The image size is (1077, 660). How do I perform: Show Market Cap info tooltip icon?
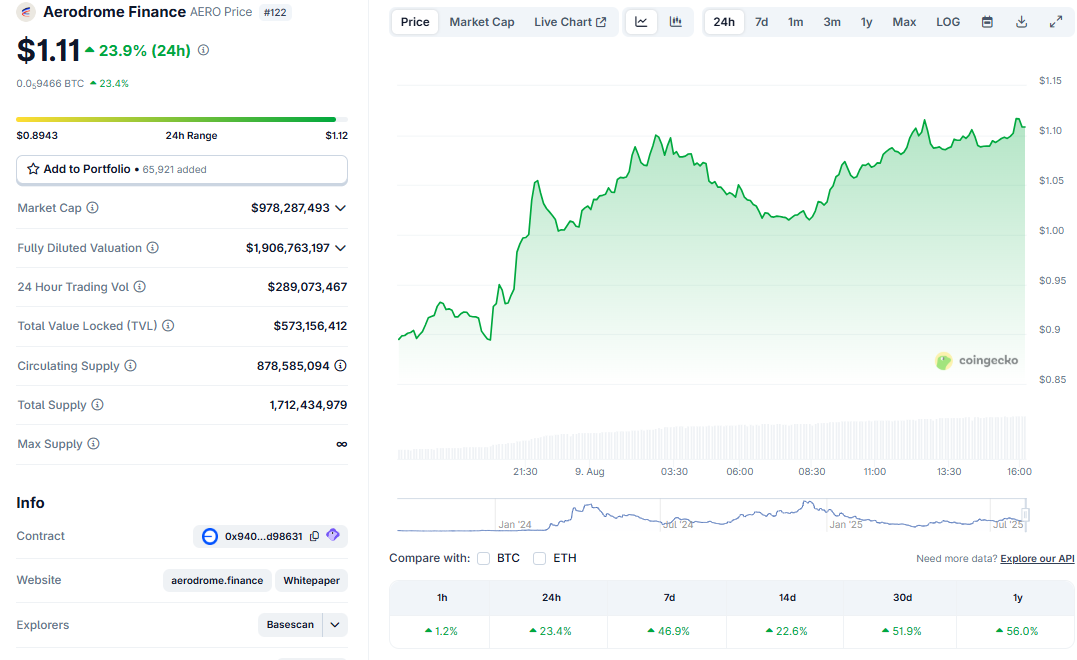tap(92, 207)
